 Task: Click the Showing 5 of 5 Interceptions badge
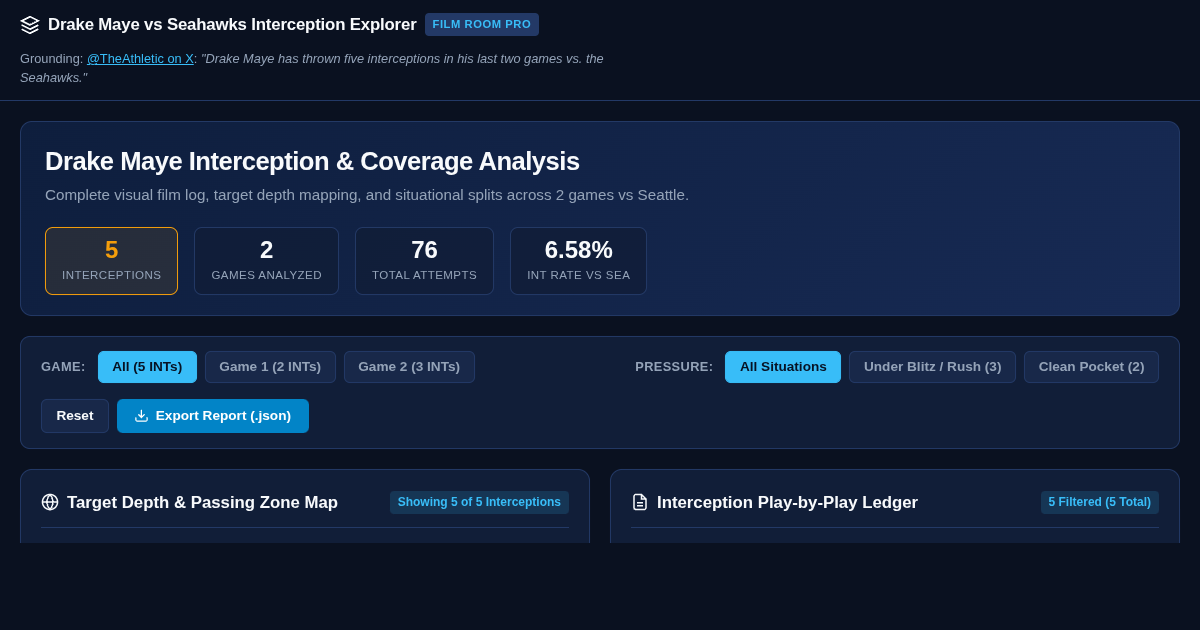(x=479, y=502)
